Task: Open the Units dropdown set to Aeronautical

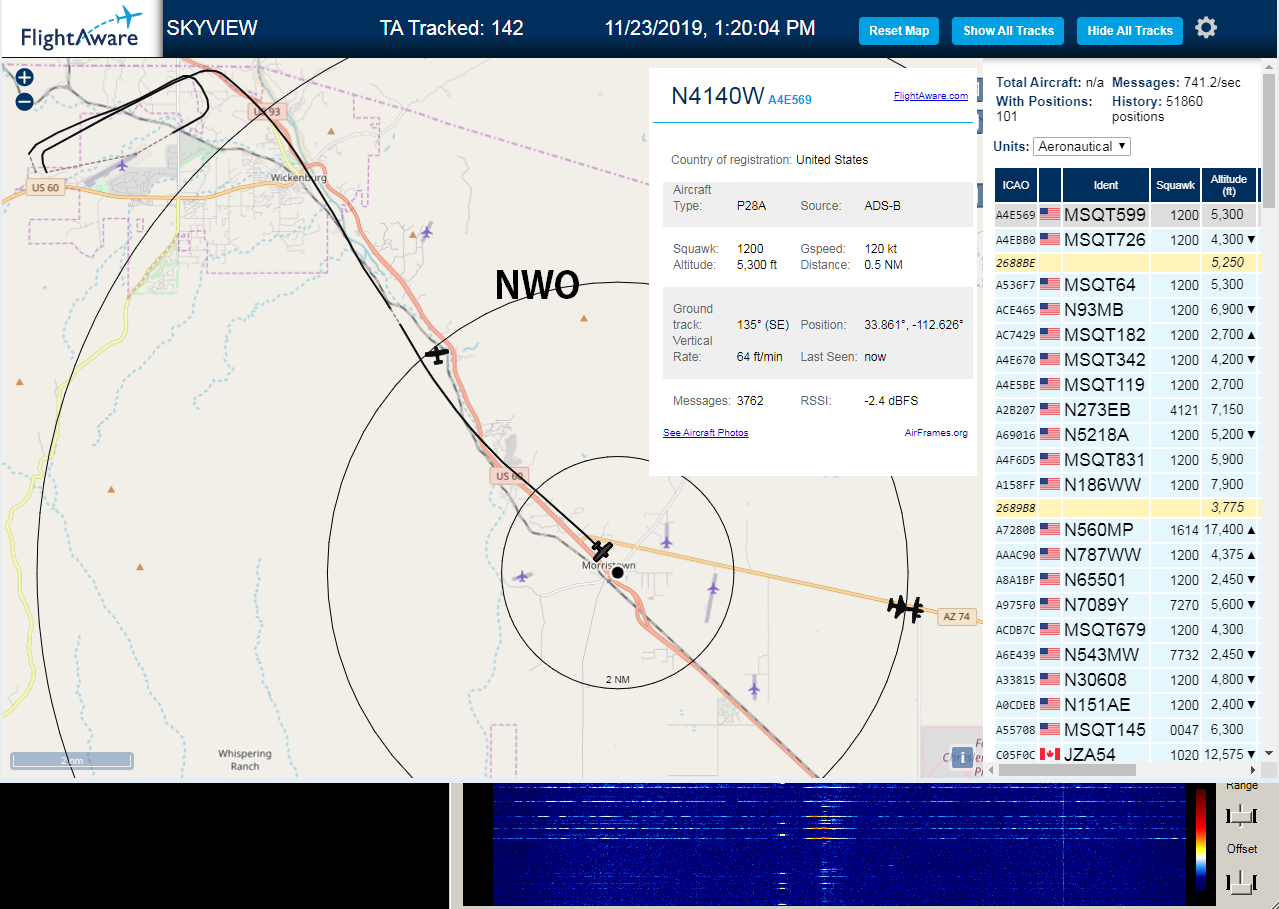Action: pos(1082,146)
